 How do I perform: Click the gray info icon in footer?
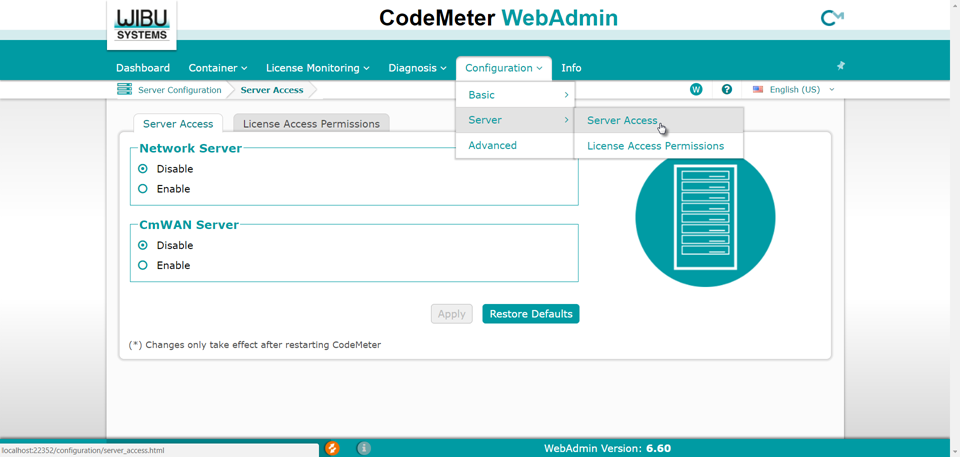click(x=364, y=448)
